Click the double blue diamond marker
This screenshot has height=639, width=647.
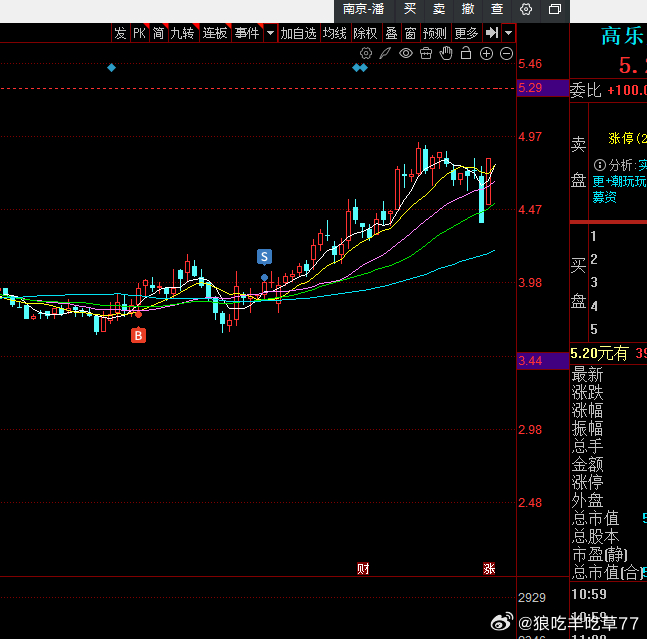click(360, 68)
